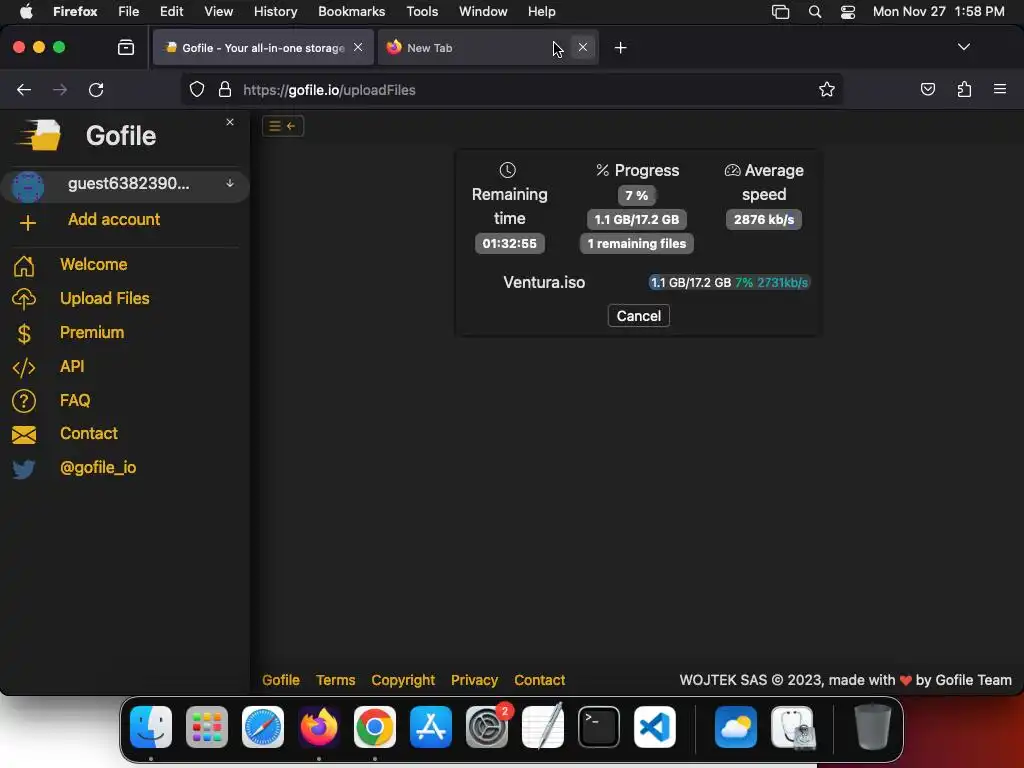
Task: Open the Contact link in sidebar
Action: 89,434
